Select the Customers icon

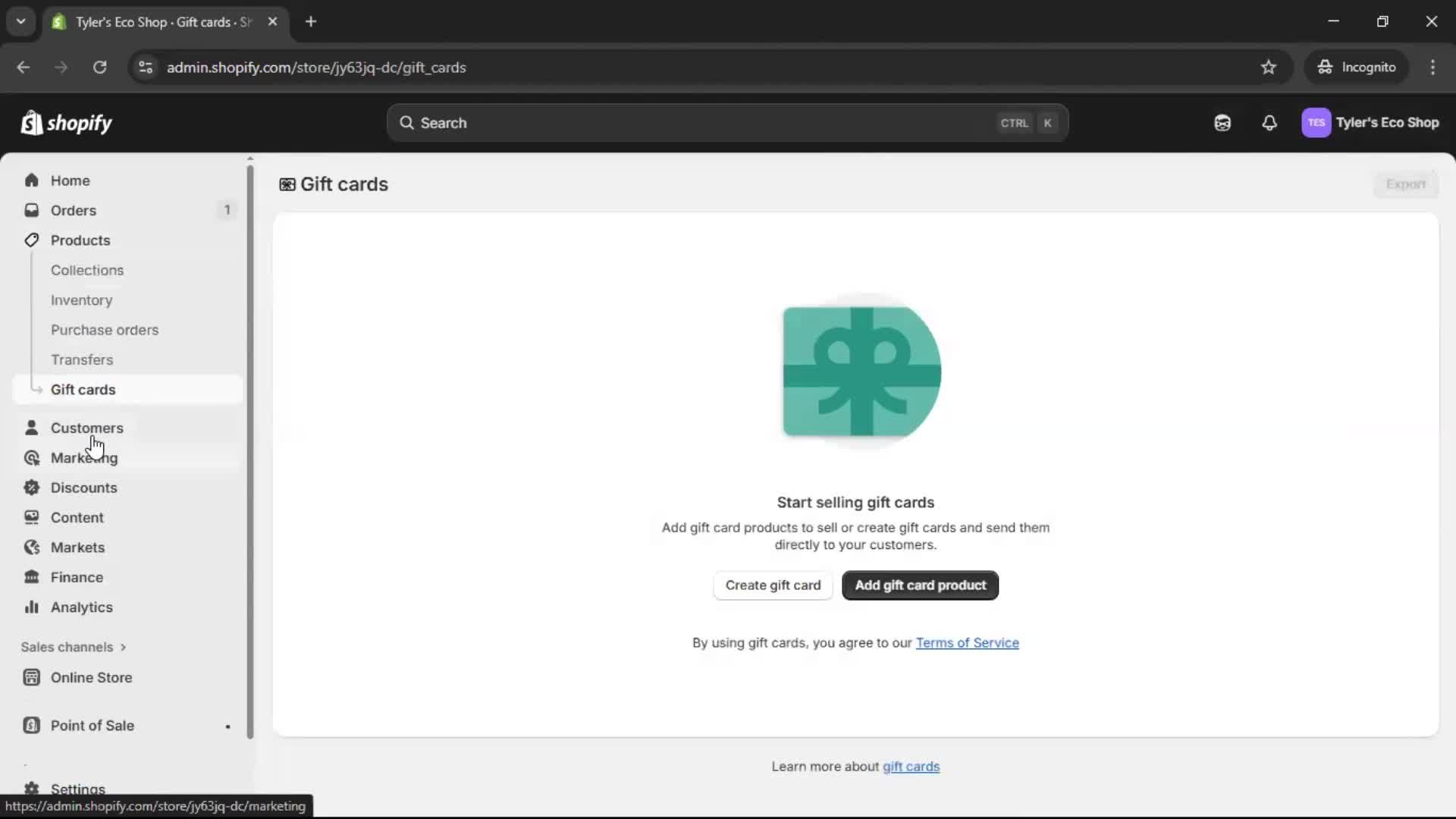[32, 428]
